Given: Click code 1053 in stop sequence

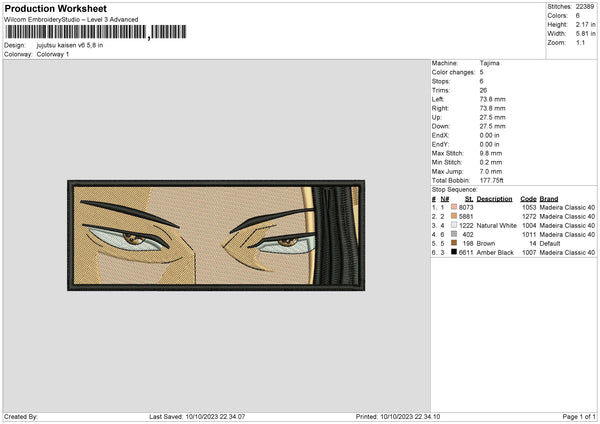Looking at the screenshot, I should 529,207.
